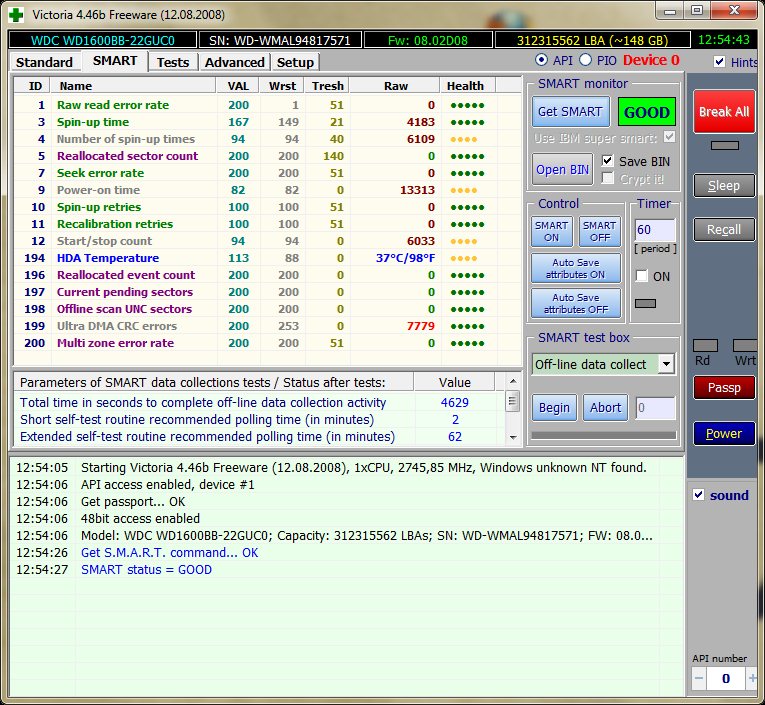Screen dimensions: 765x705
Task: Switch to the Standard tab
Action: pos(44,62)
